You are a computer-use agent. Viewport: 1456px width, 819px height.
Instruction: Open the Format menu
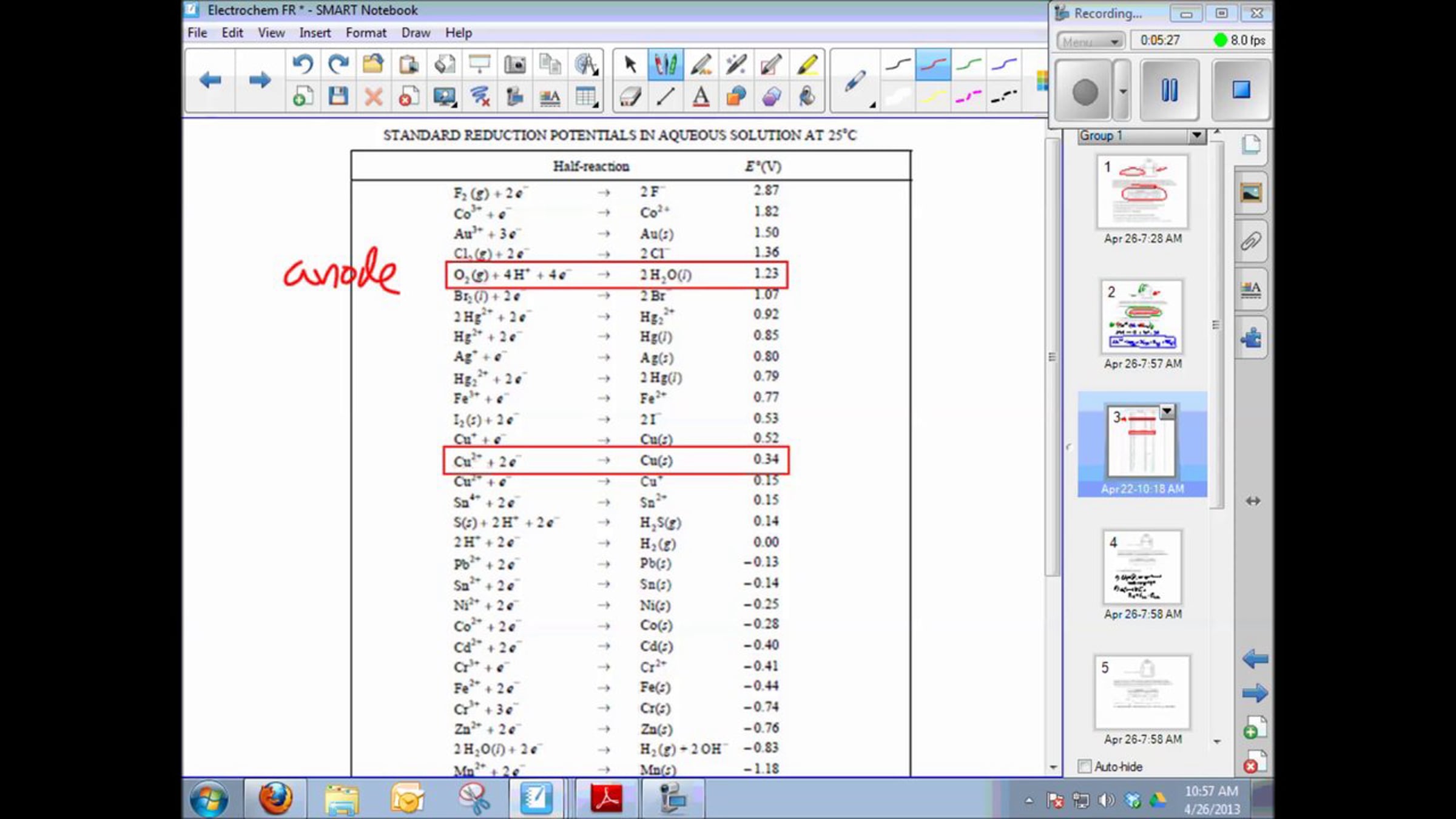click(x=366, y=33)
